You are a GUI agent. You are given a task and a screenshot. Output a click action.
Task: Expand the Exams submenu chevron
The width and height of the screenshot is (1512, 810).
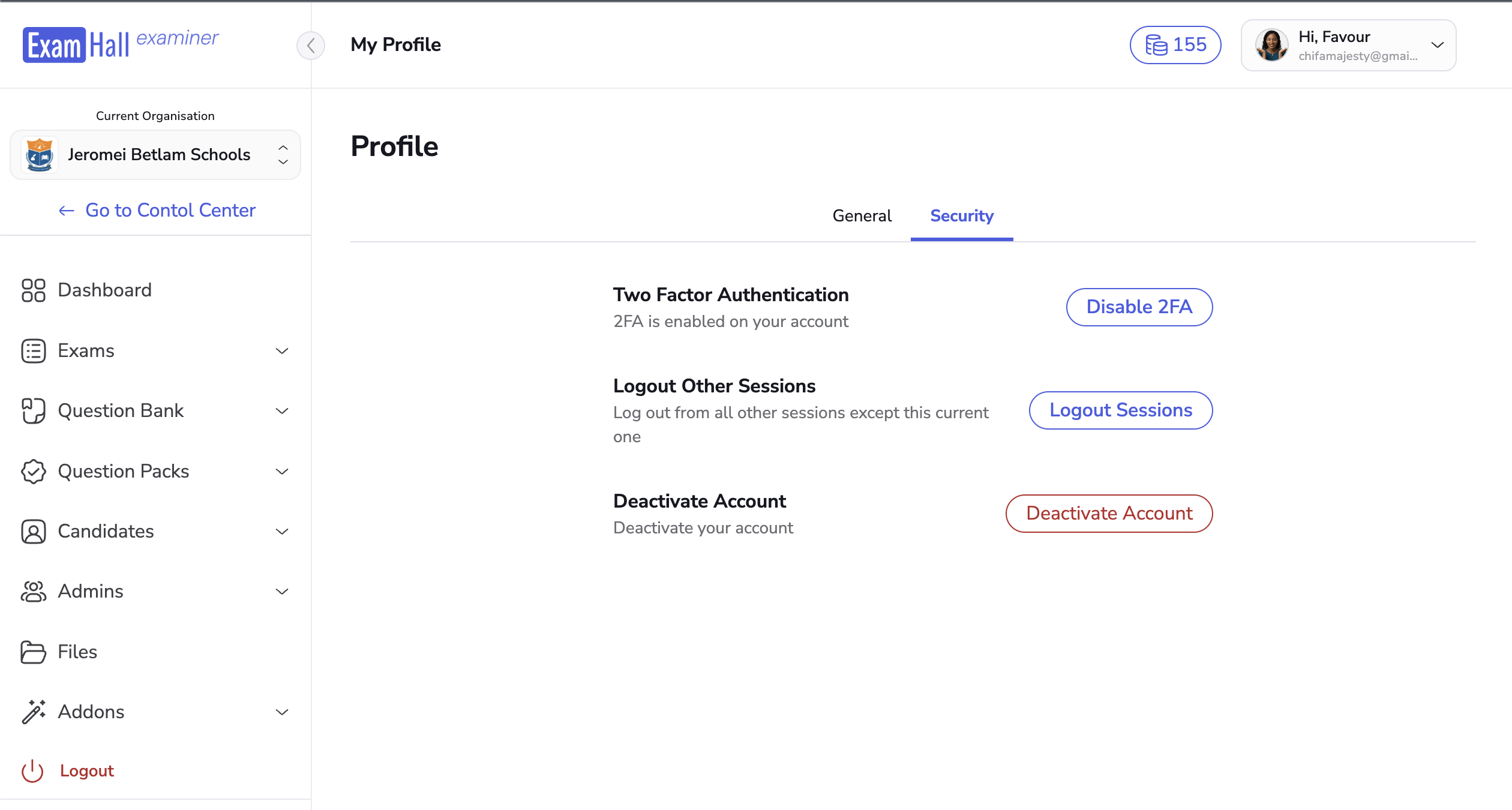[x=282, y=351]
